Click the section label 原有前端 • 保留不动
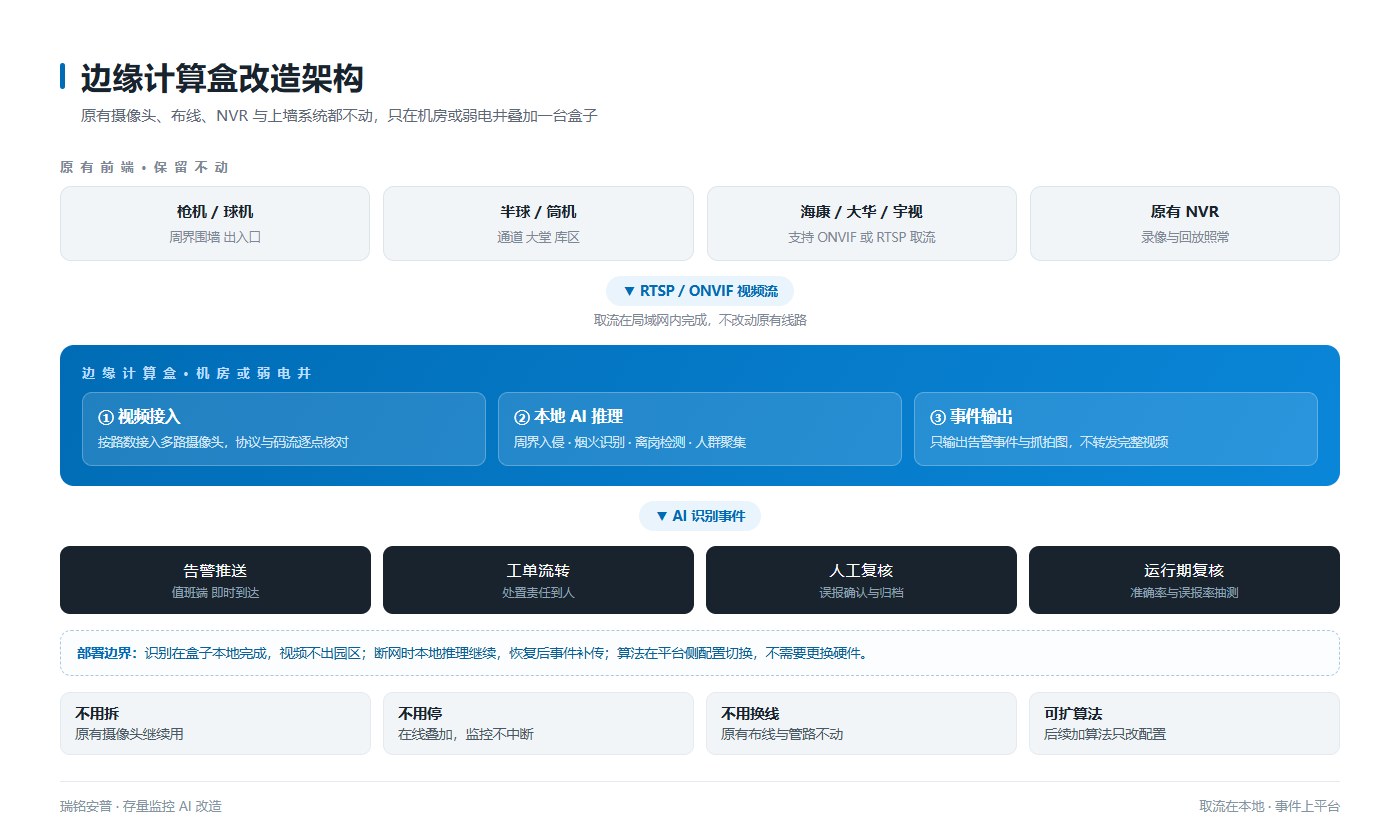 [x=144, y=167]
